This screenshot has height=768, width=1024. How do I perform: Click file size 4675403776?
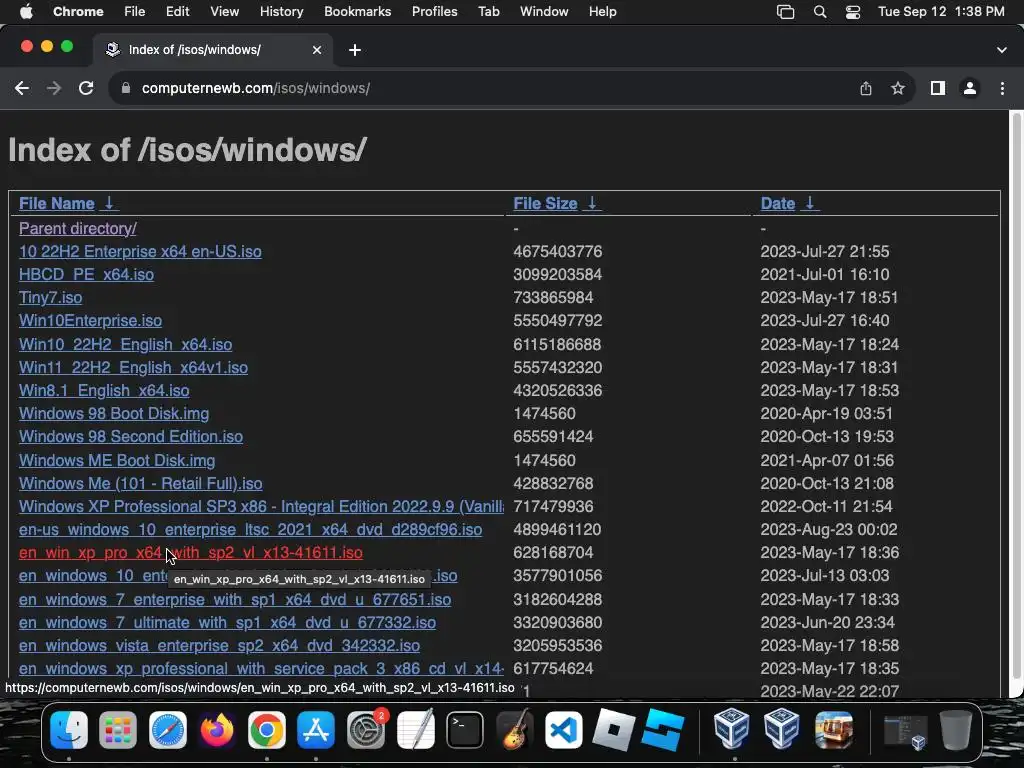click(x=558, y=251)
